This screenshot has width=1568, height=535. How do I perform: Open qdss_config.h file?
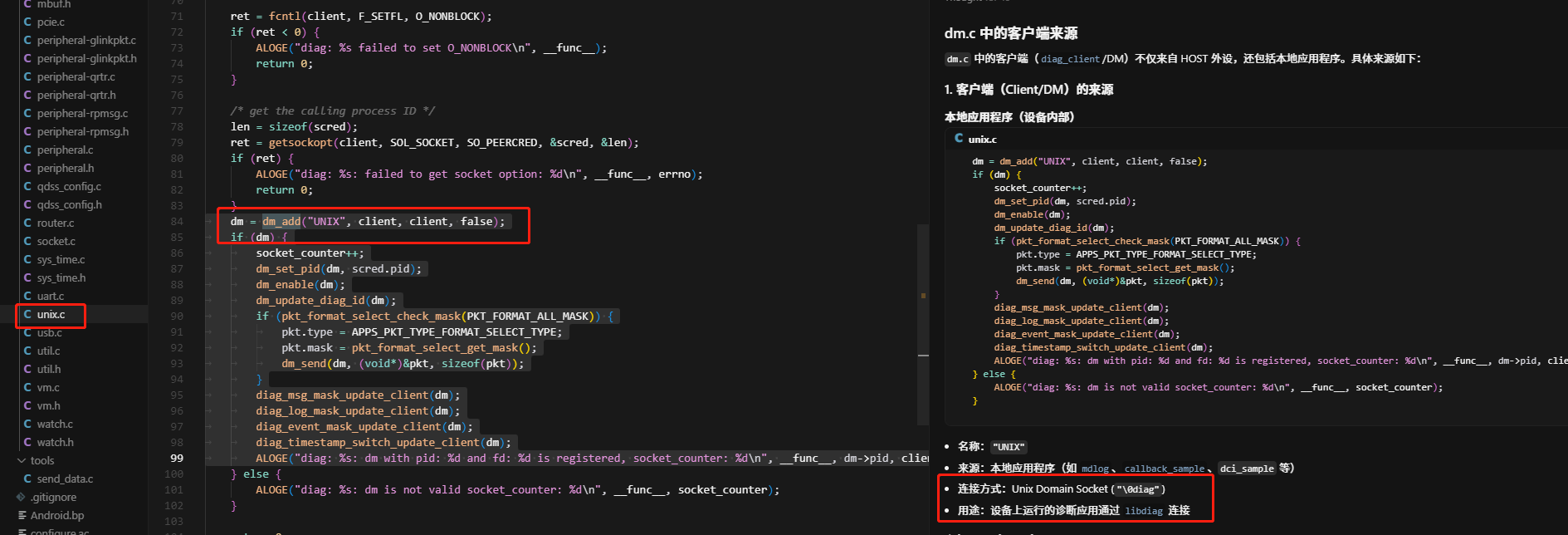(69, 204)
